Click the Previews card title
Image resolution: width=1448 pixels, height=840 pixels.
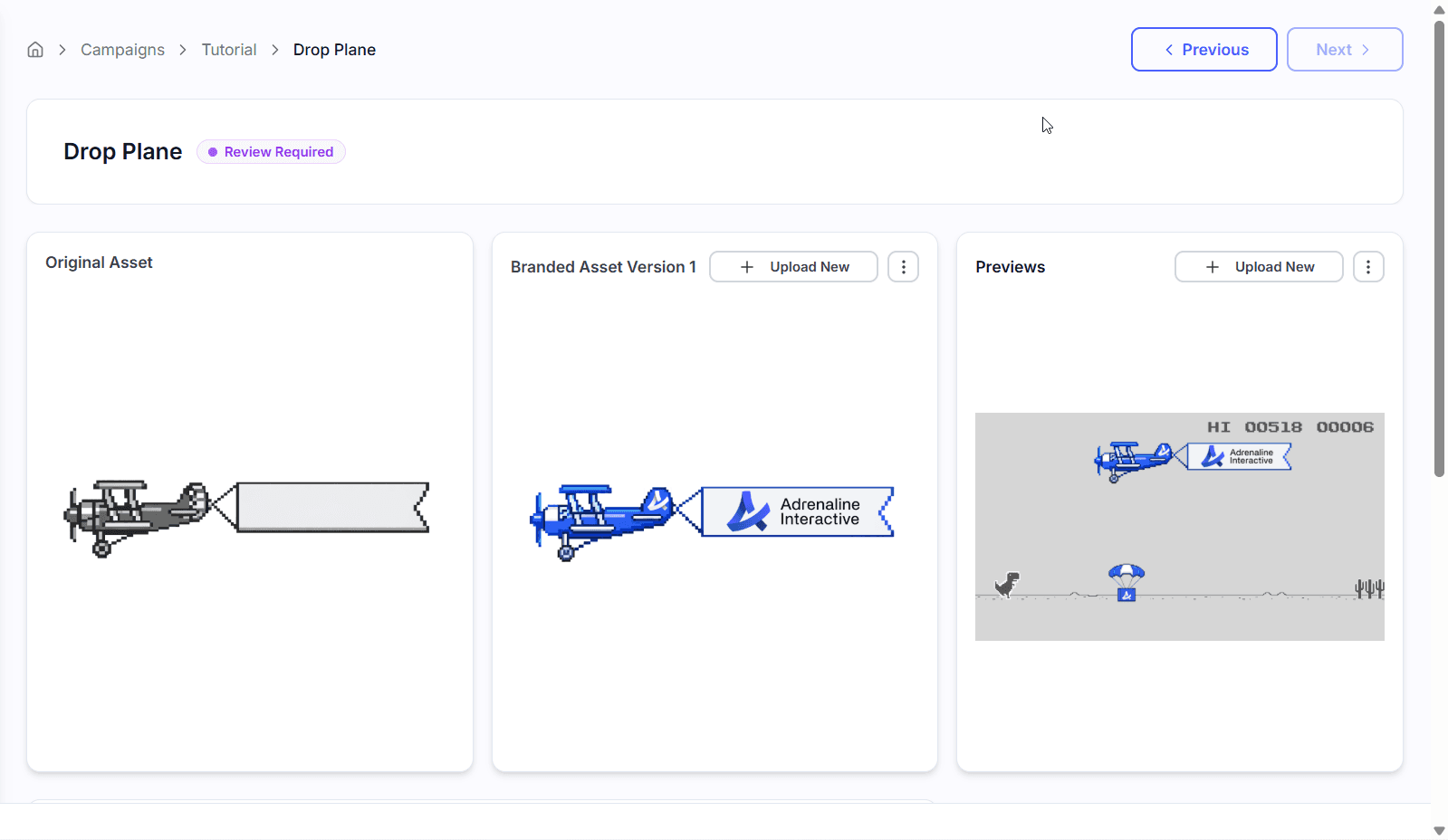(x=1010, y=267)
